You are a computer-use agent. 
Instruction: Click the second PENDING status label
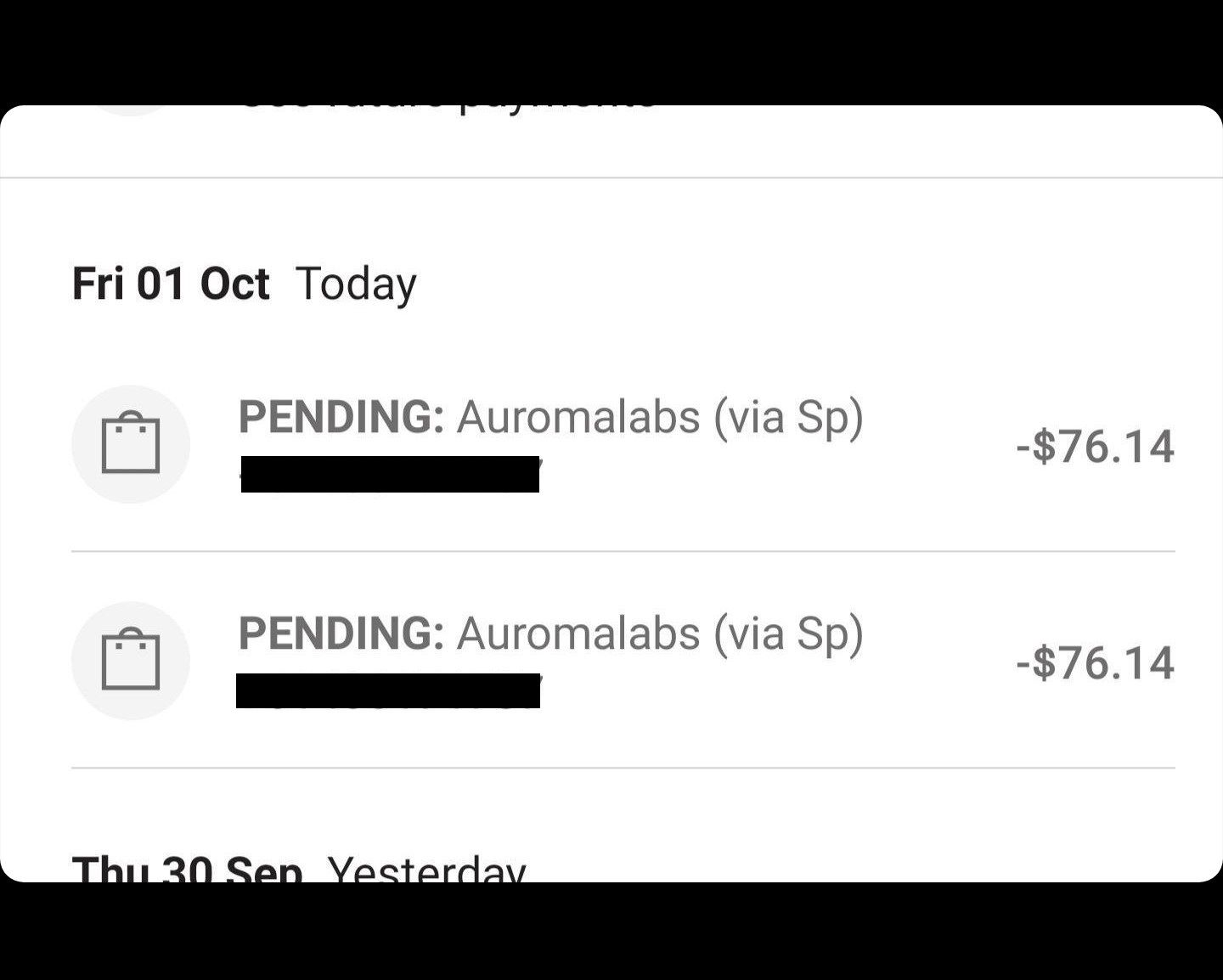tap(341, 634)
